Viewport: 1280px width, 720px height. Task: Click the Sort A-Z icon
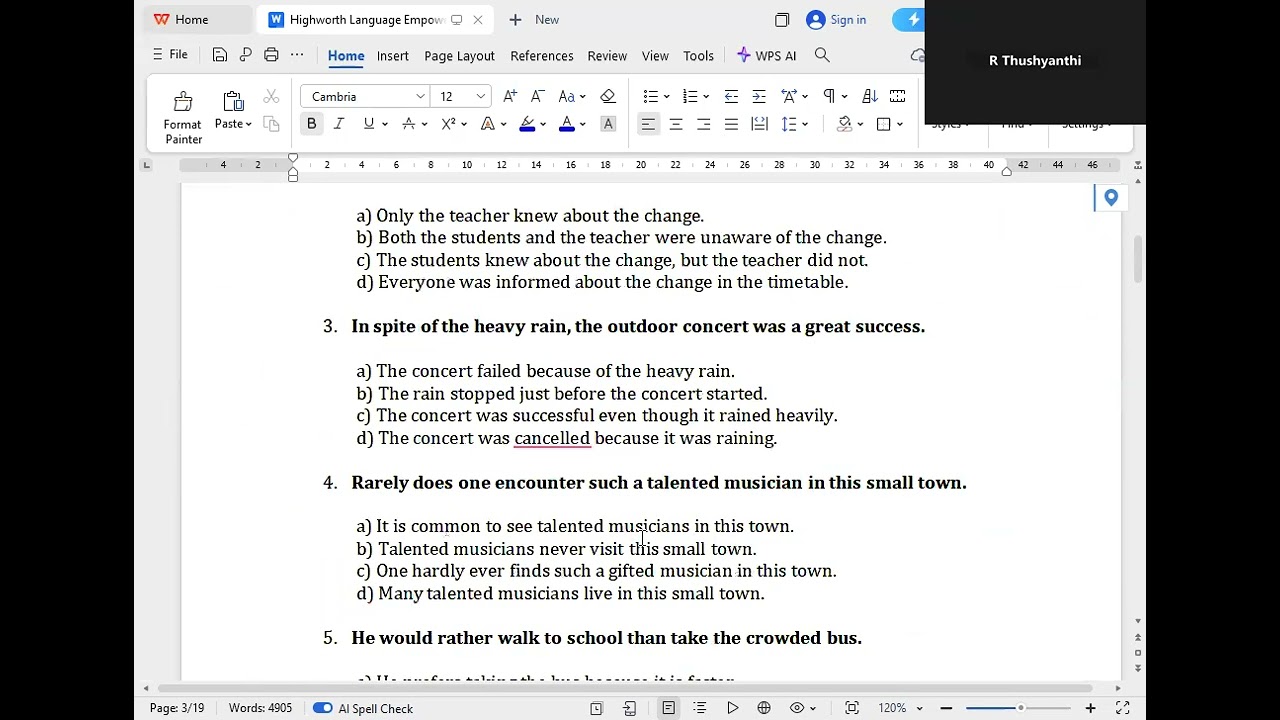coord(870,96)
